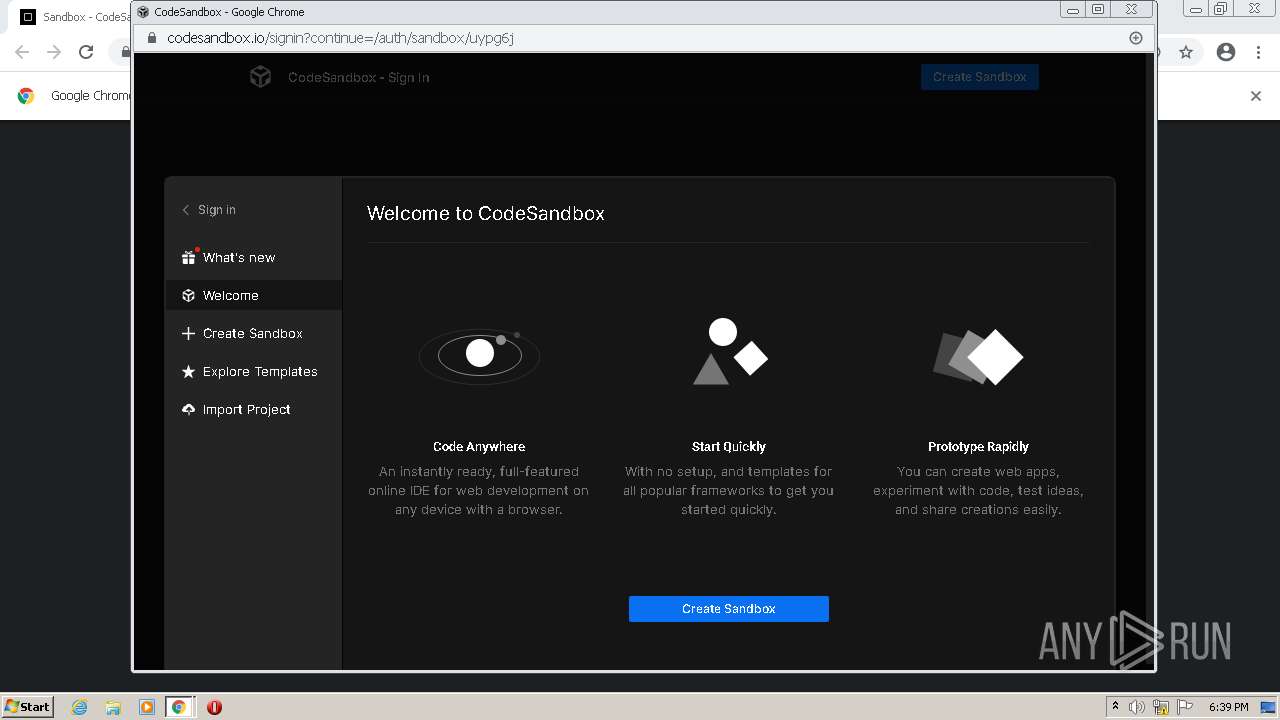Click the blue Create Sandbox button at bottom
1280x720 pixels.
pos(729,609)
